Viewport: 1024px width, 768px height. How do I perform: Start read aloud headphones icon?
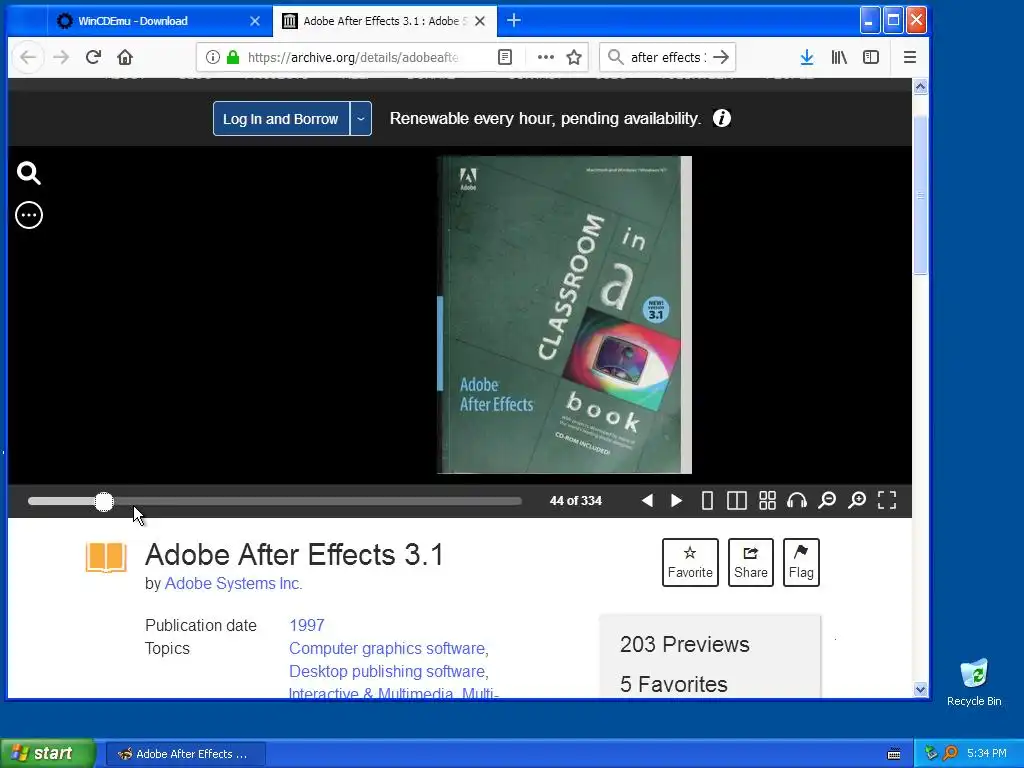[797, 501]
